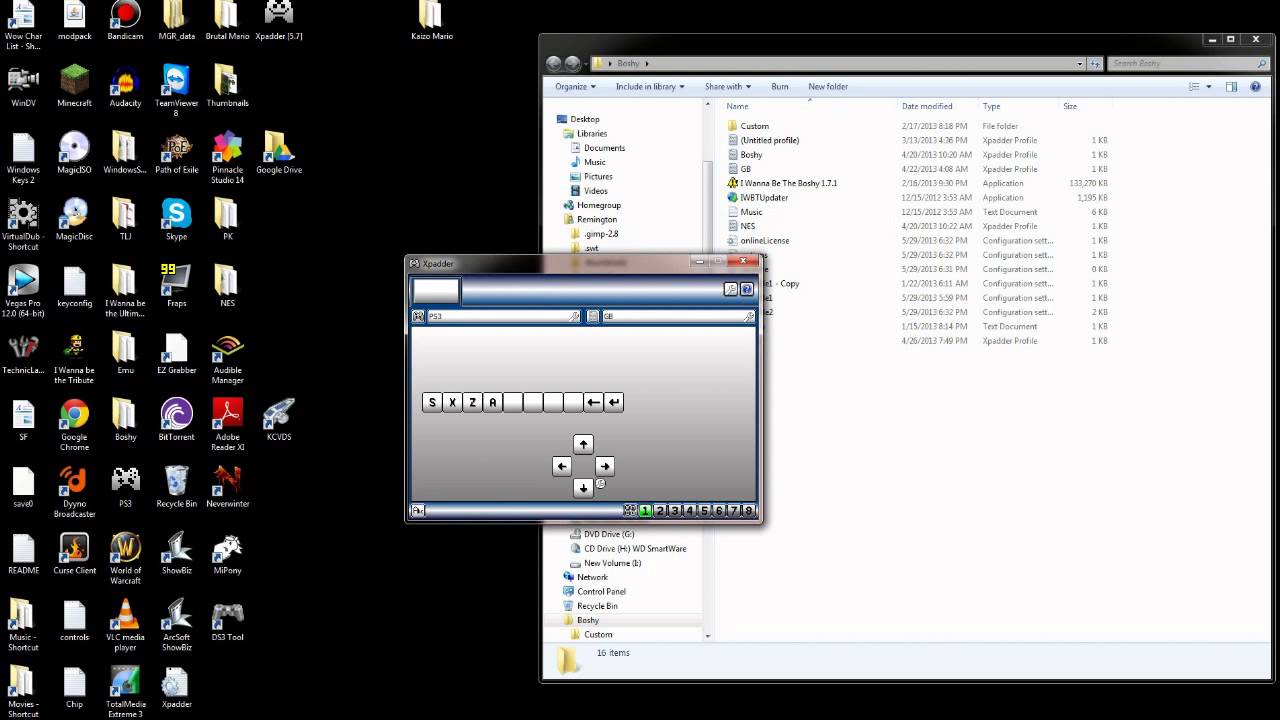Select Control Panel in navigation pane
This screenshot has height=720, width=1280.
tap(601, 591)
